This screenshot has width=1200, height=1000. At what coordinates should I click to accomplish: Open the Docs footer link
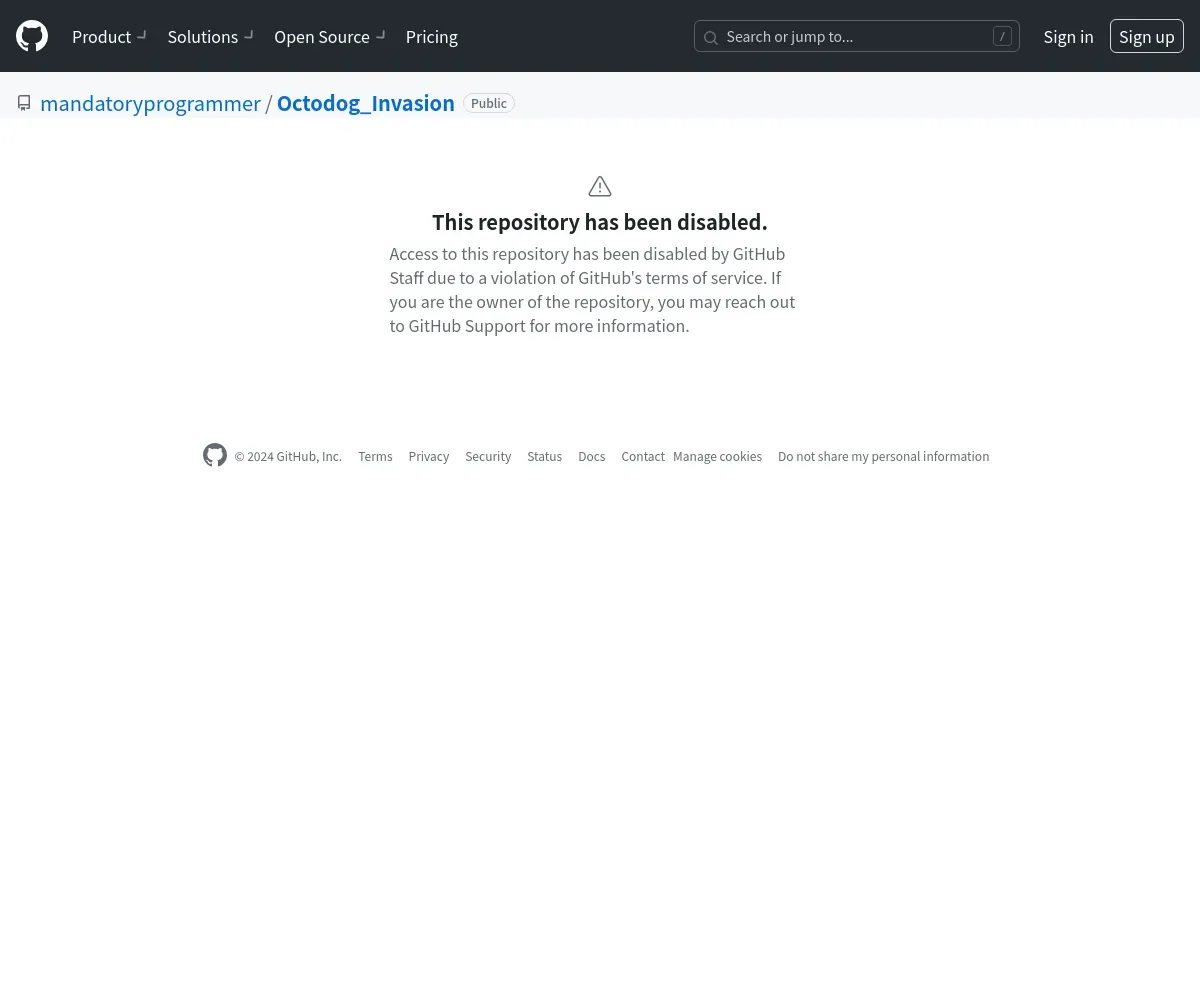(592, 456)
